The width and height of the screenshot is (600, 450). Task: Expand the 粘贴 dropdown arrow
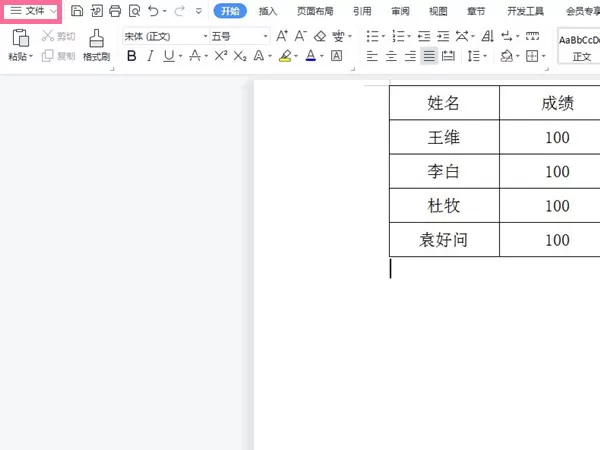(x=31, y=57)
